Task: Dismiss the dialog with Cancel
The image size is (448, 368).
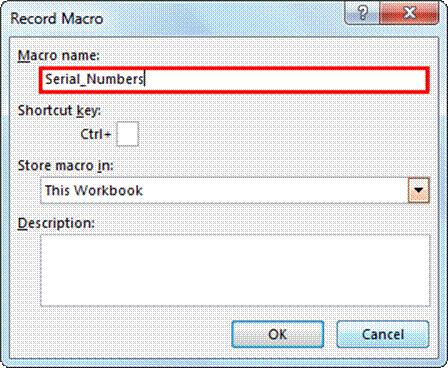Action: coord(383,334)
